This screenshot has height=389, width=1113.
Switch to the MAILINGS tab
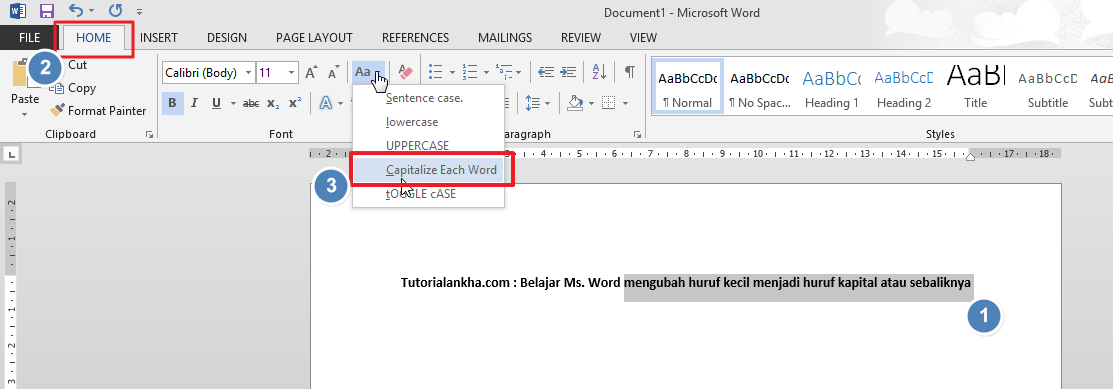[505, 38]
